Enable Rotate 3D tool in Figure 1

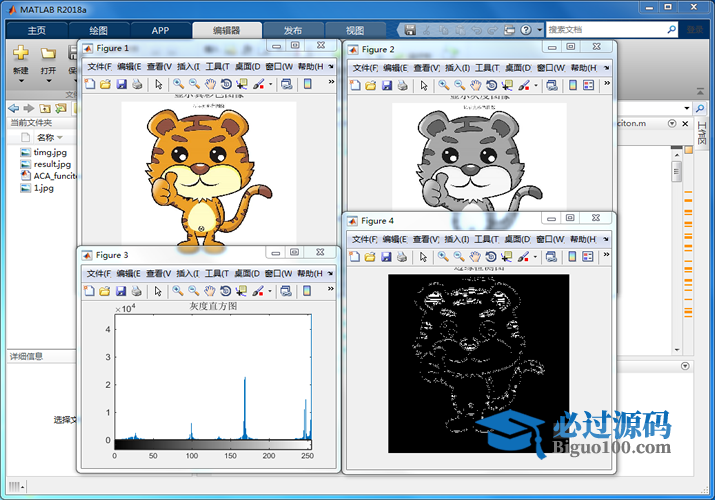226,84
